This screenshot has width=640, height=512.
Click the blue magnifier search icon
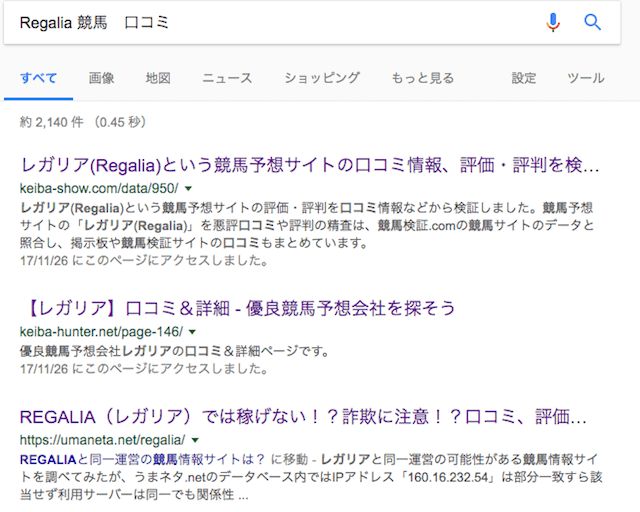tap(592, 22)
